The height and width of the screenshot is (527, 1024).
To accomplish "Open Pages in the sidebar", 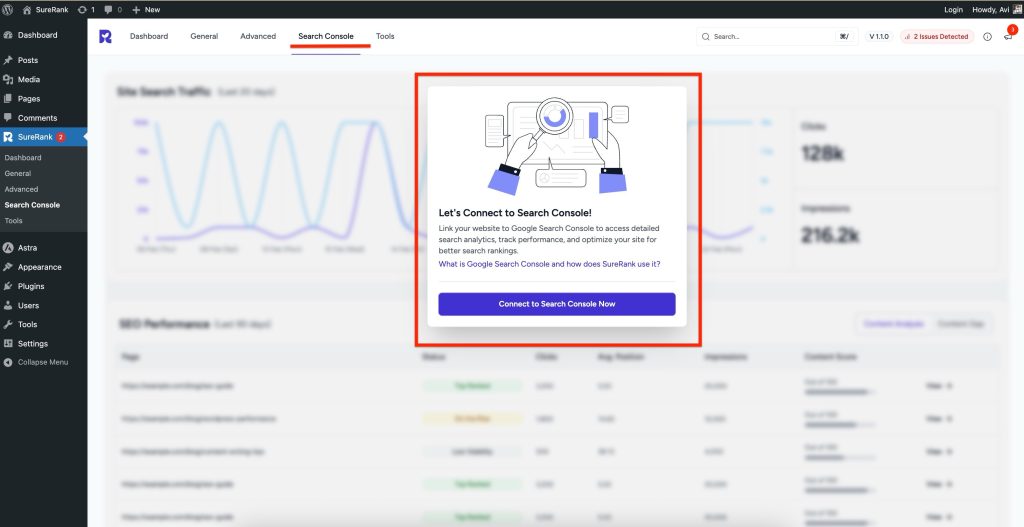I will (29, 99).
